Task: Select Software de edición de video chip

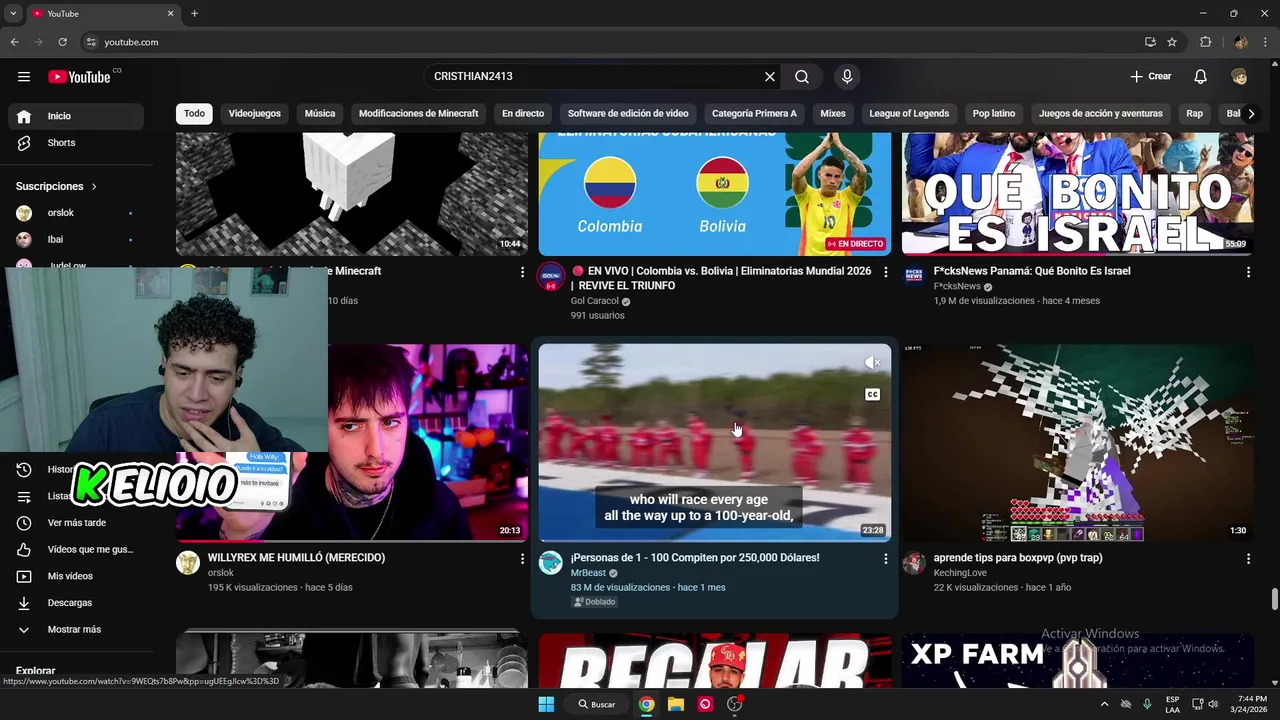Action: (x=628, y=114)
